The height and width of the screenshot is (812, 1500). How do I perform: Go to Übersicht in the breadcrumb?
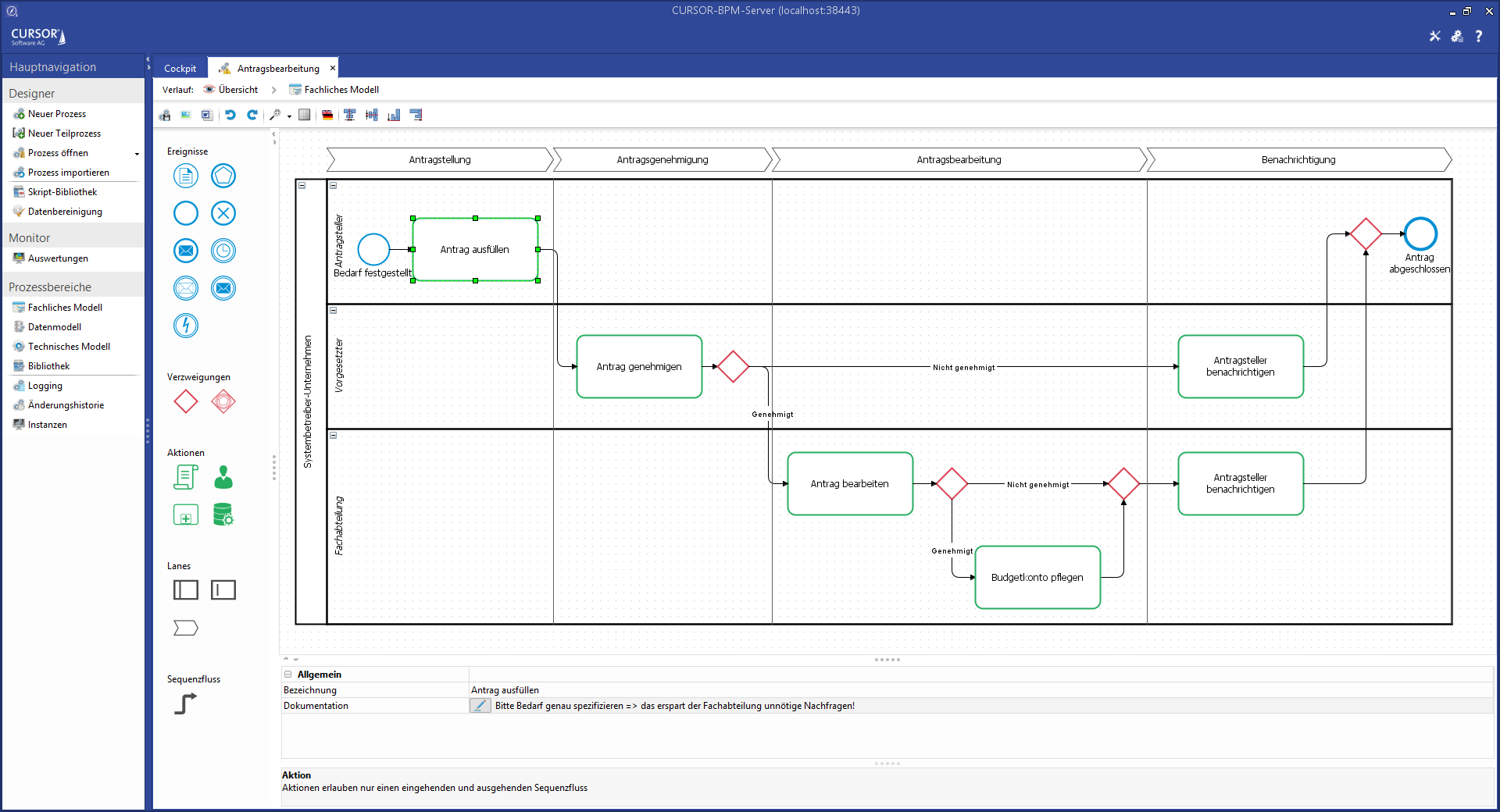237,90
